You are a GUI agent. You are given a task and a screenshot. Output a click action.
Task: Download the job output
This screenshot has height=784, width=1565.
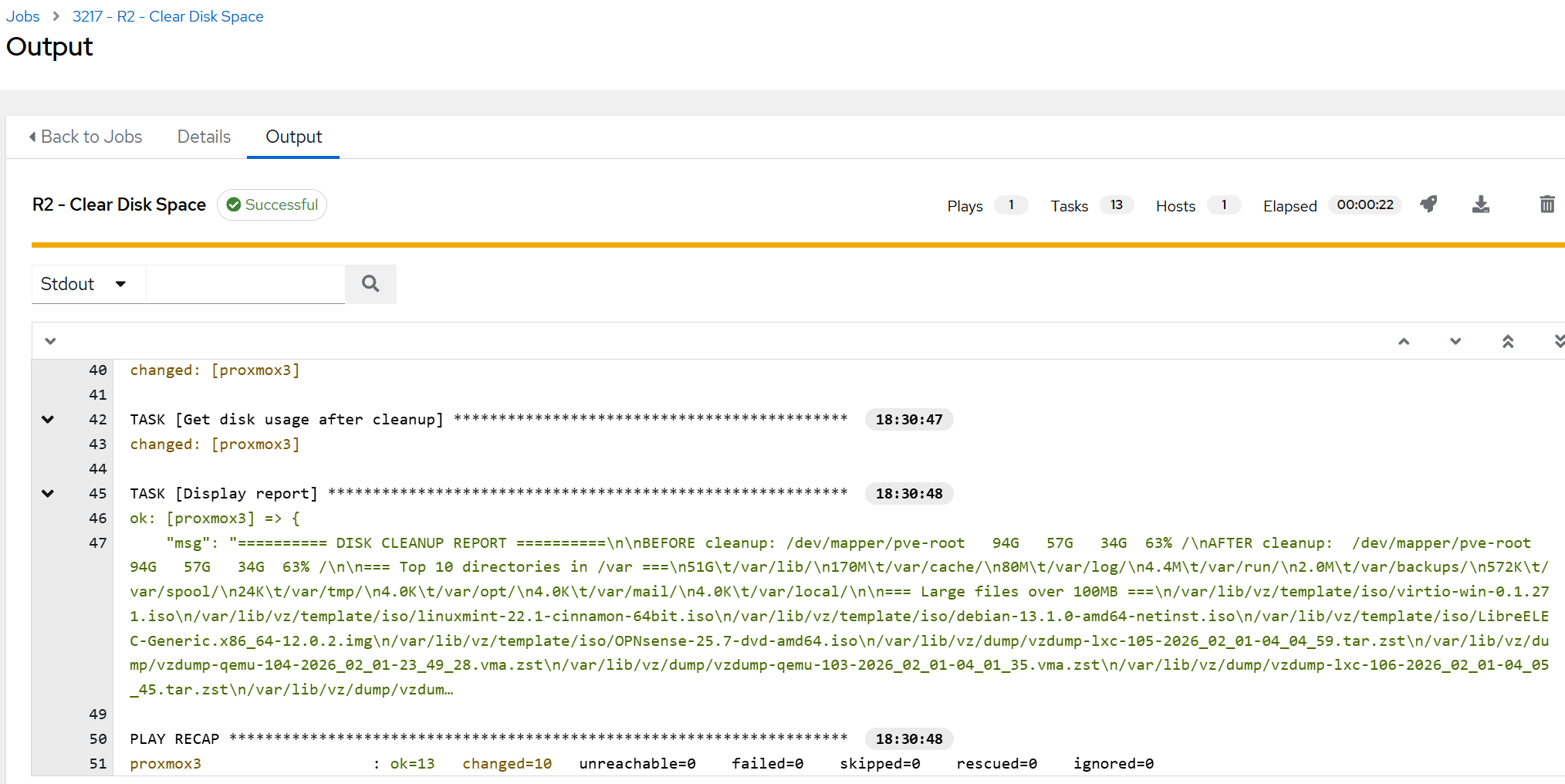tap(1480, 204)
